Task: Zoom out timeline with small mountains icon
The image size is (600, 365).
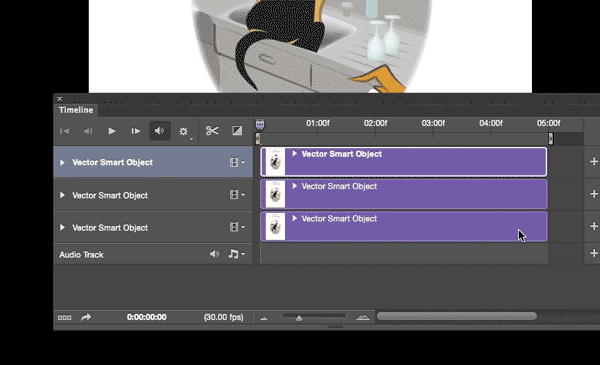Action: click(x=264, y=318)
